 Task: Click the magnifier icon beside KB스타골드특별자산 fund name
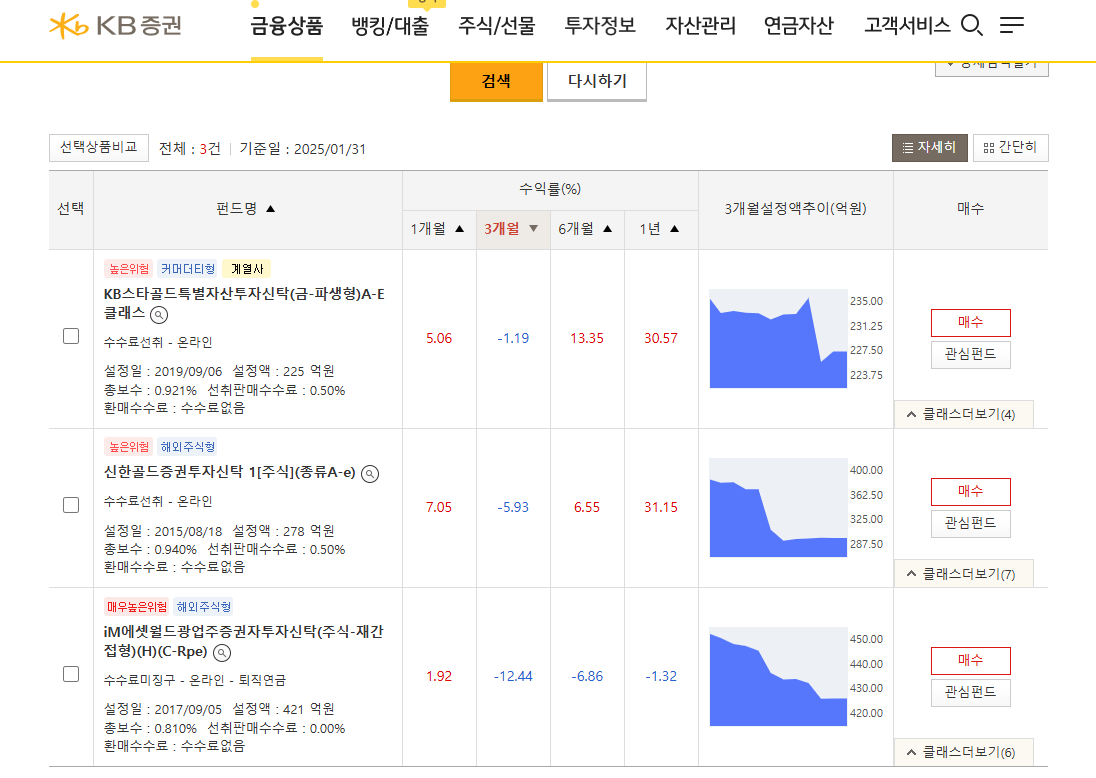tap(159, 314)
